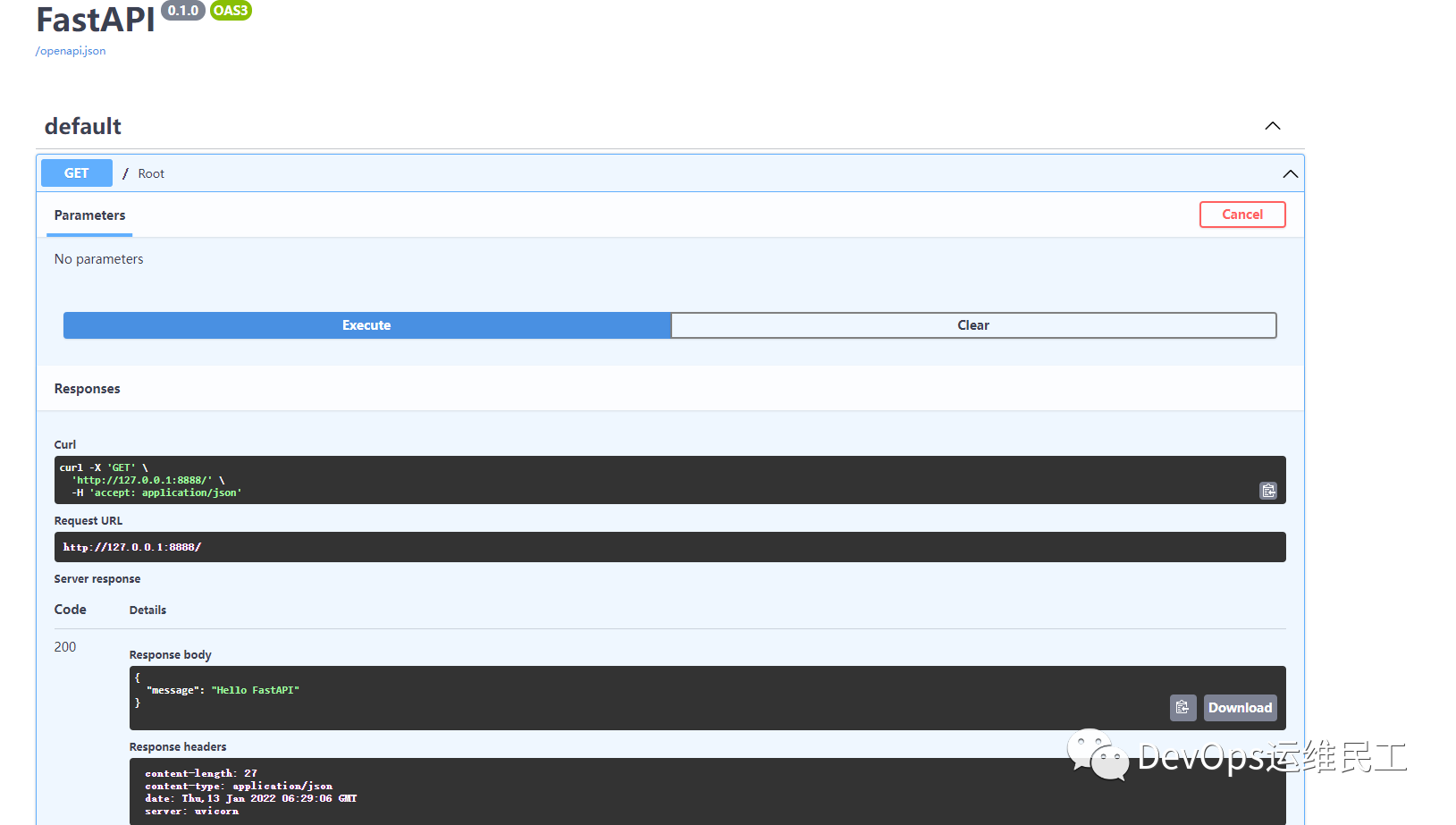Open the /openapi.json link
The image size is (1456, 825).
(x=71, y=51)
